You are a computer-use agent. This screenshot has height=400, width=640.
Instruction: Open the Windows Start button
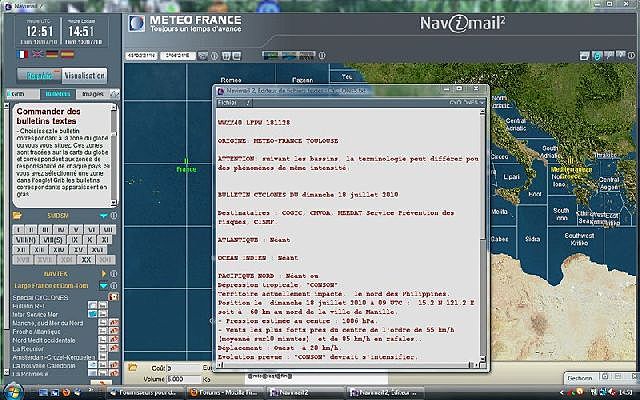point(12,392)
